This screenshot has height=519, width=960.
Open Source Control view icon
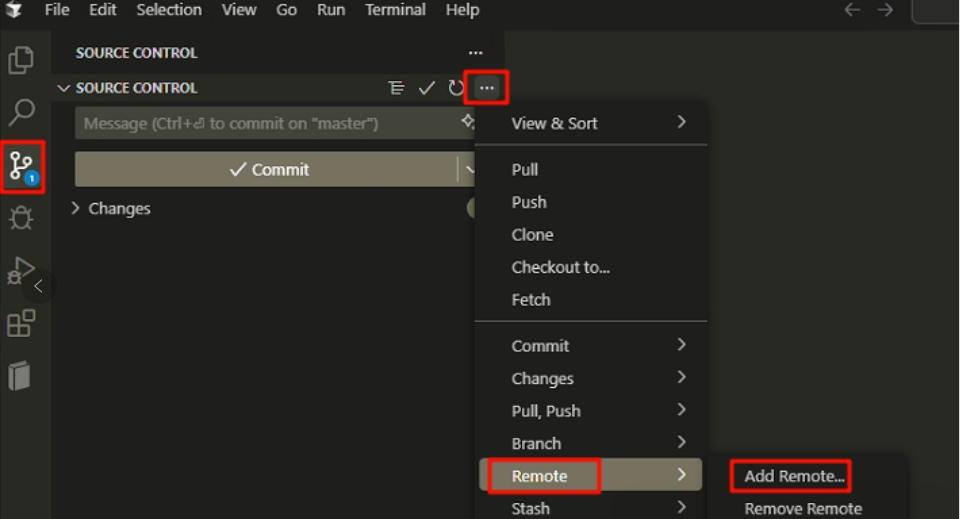pos(21,166)
